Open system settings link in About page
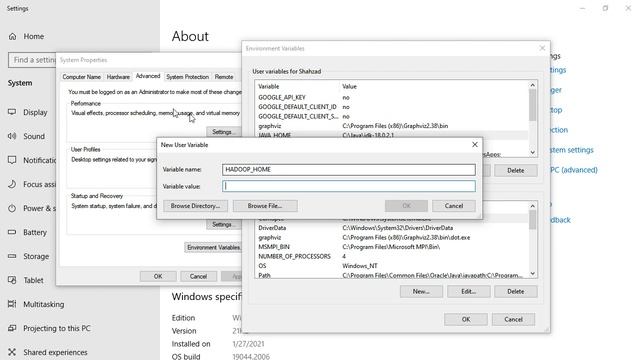Viewport: 640px width, 360px height. pos(572,150)
